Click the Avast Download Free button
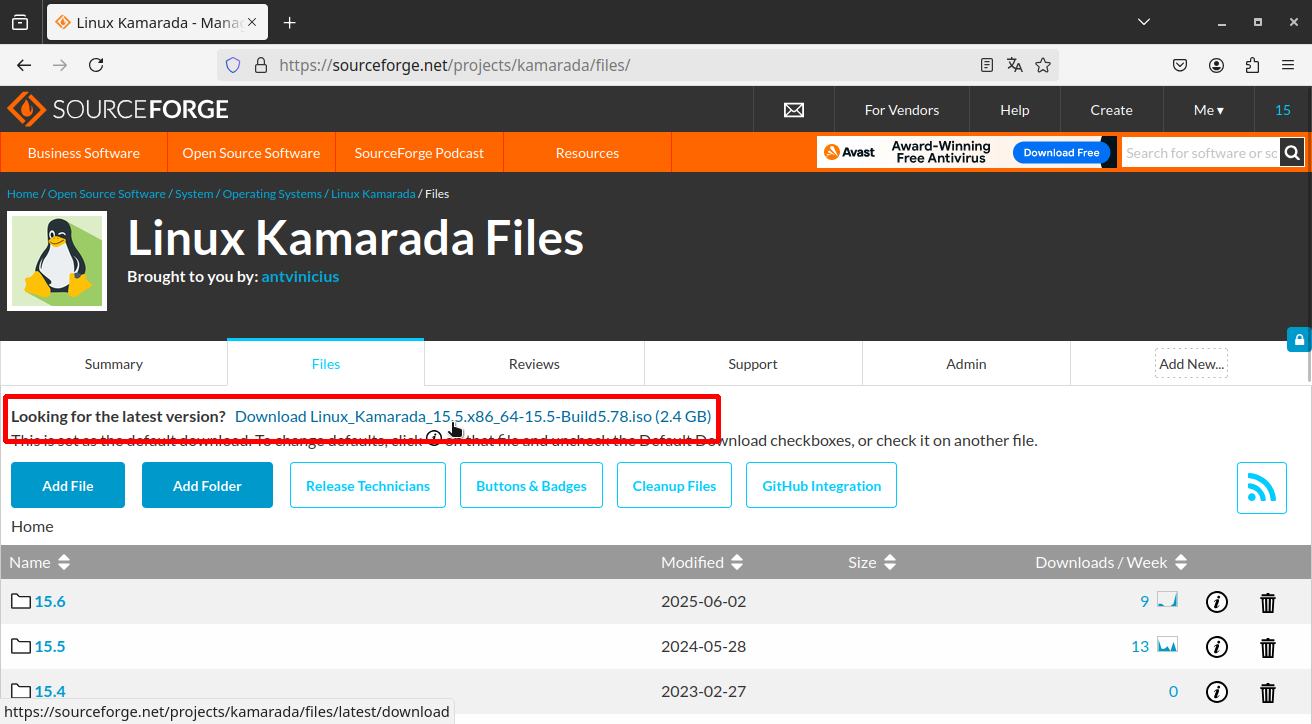Screen dimensions: 1312x724 [x=1061, y=153]
